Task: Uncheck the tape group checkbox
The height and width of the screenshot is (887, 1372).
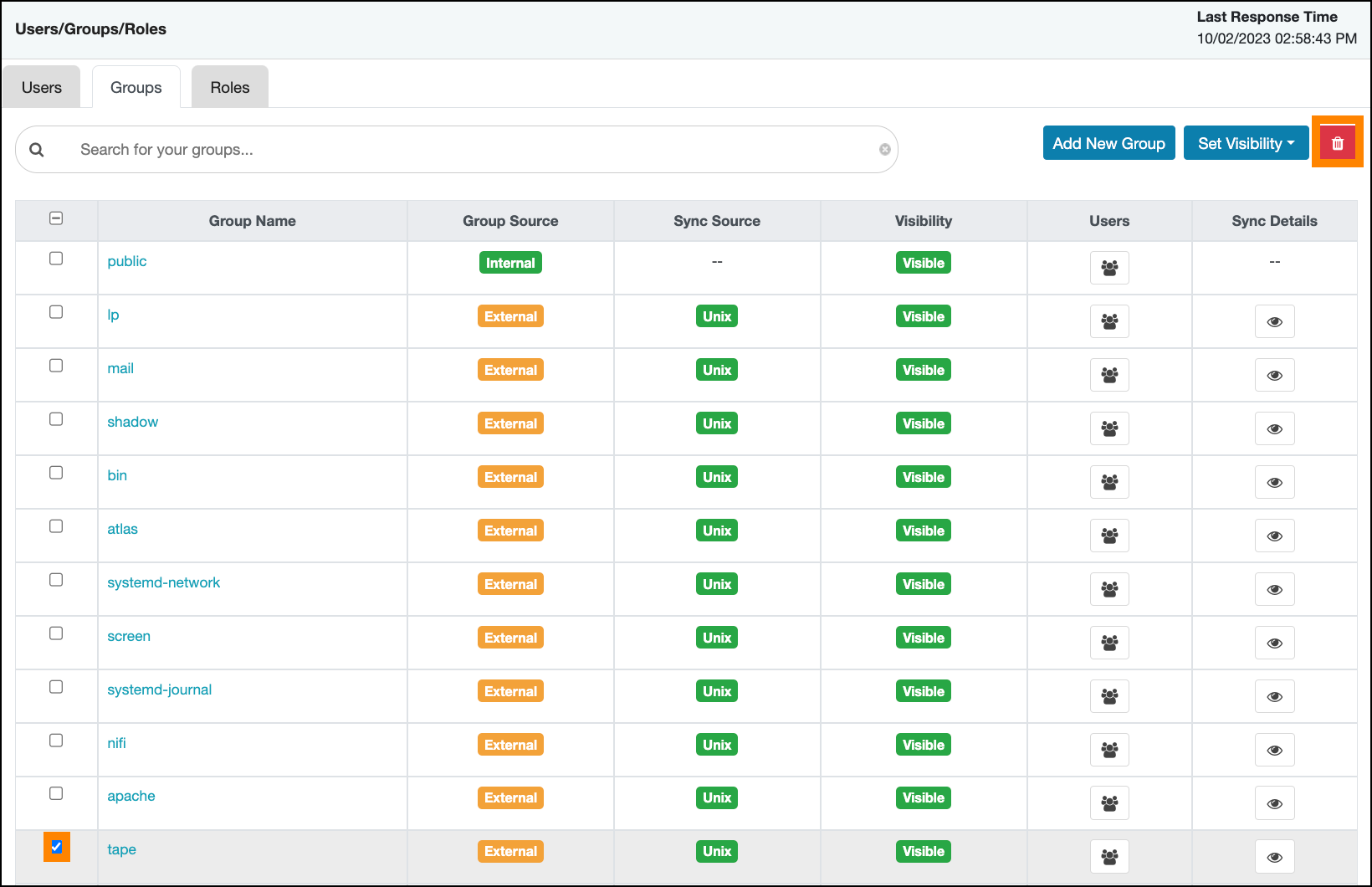Action: (56, 847)
